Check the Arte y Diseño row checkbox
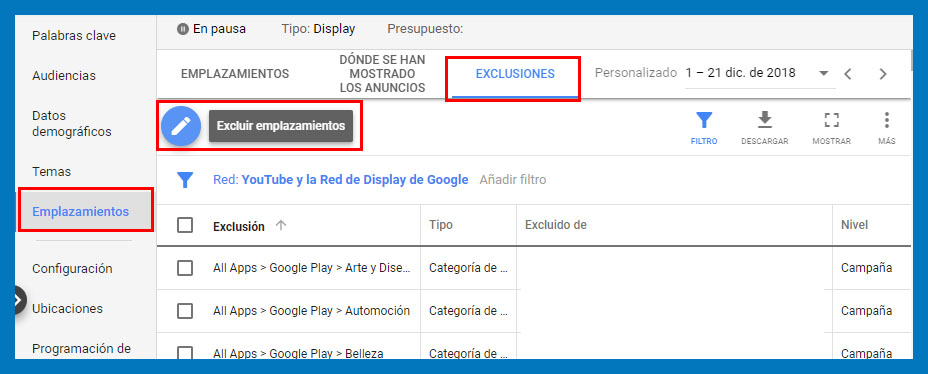This screenshot has width=928, height=374. (185, 268)
